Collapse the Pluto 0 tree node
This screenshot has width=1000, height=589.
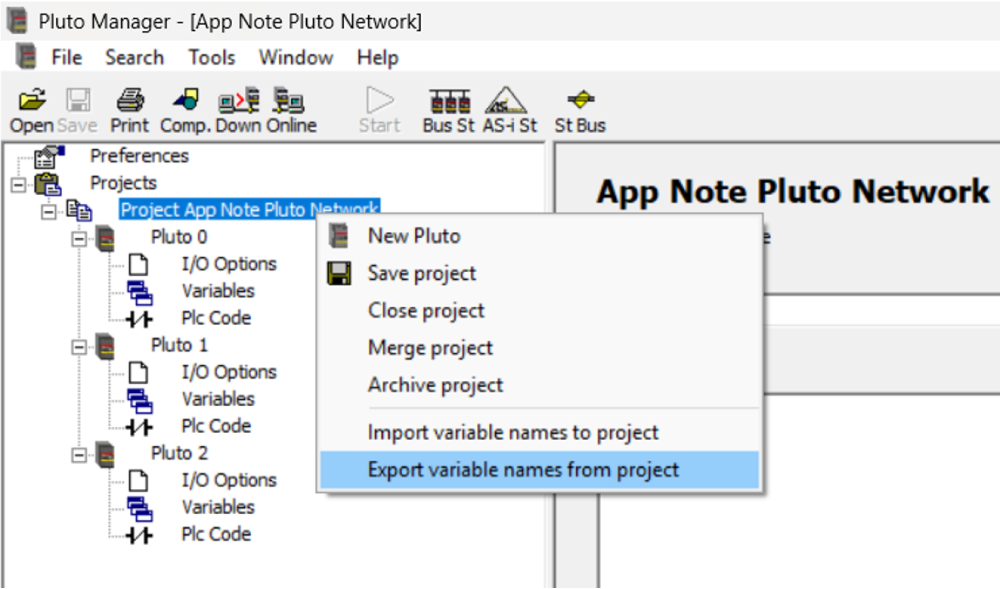point(79,238)
